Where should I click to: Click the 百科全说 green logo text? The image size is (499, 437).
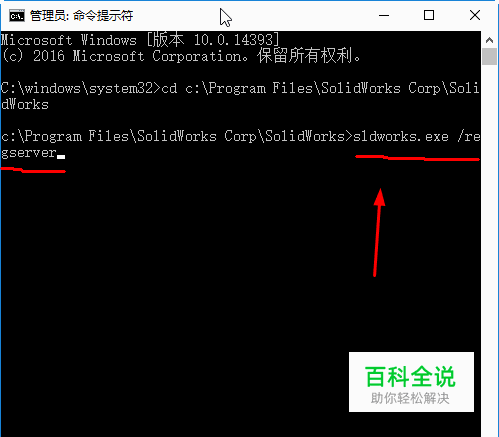tap(410, 377)
